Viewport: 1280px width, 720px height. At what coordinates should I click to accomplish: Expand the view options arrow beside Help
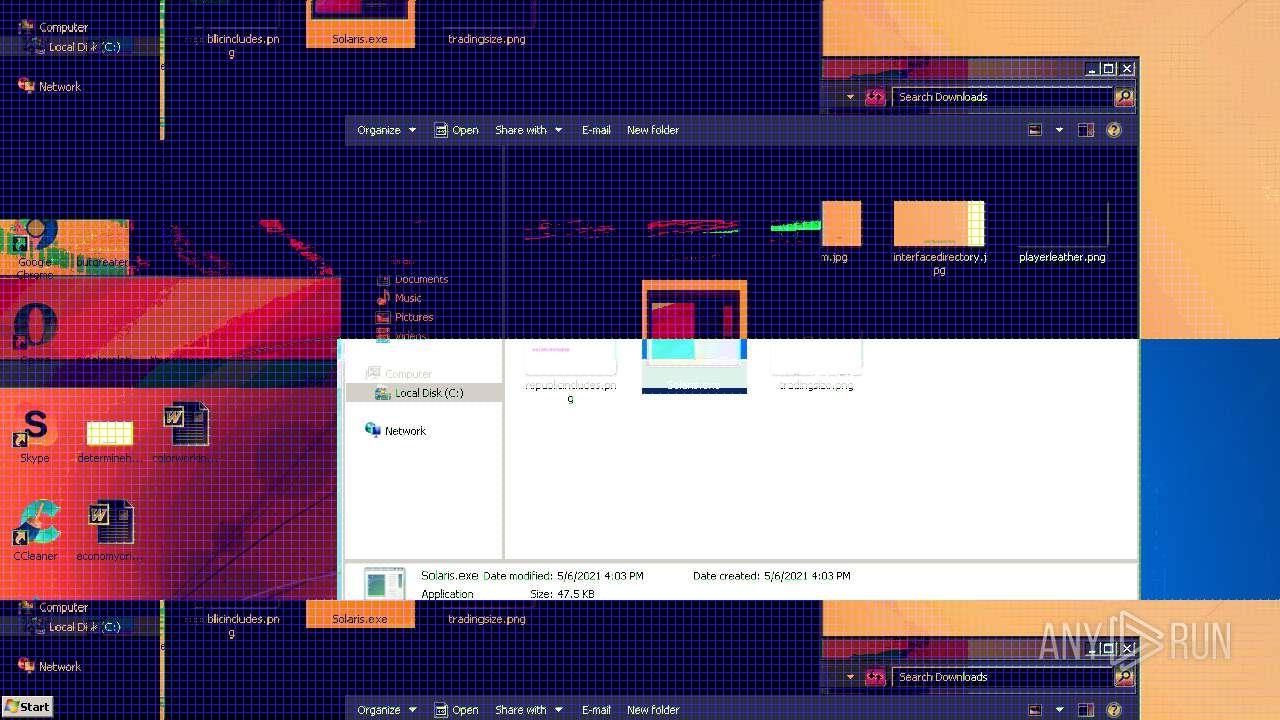pyautogui.click(x=1059, y=130)
